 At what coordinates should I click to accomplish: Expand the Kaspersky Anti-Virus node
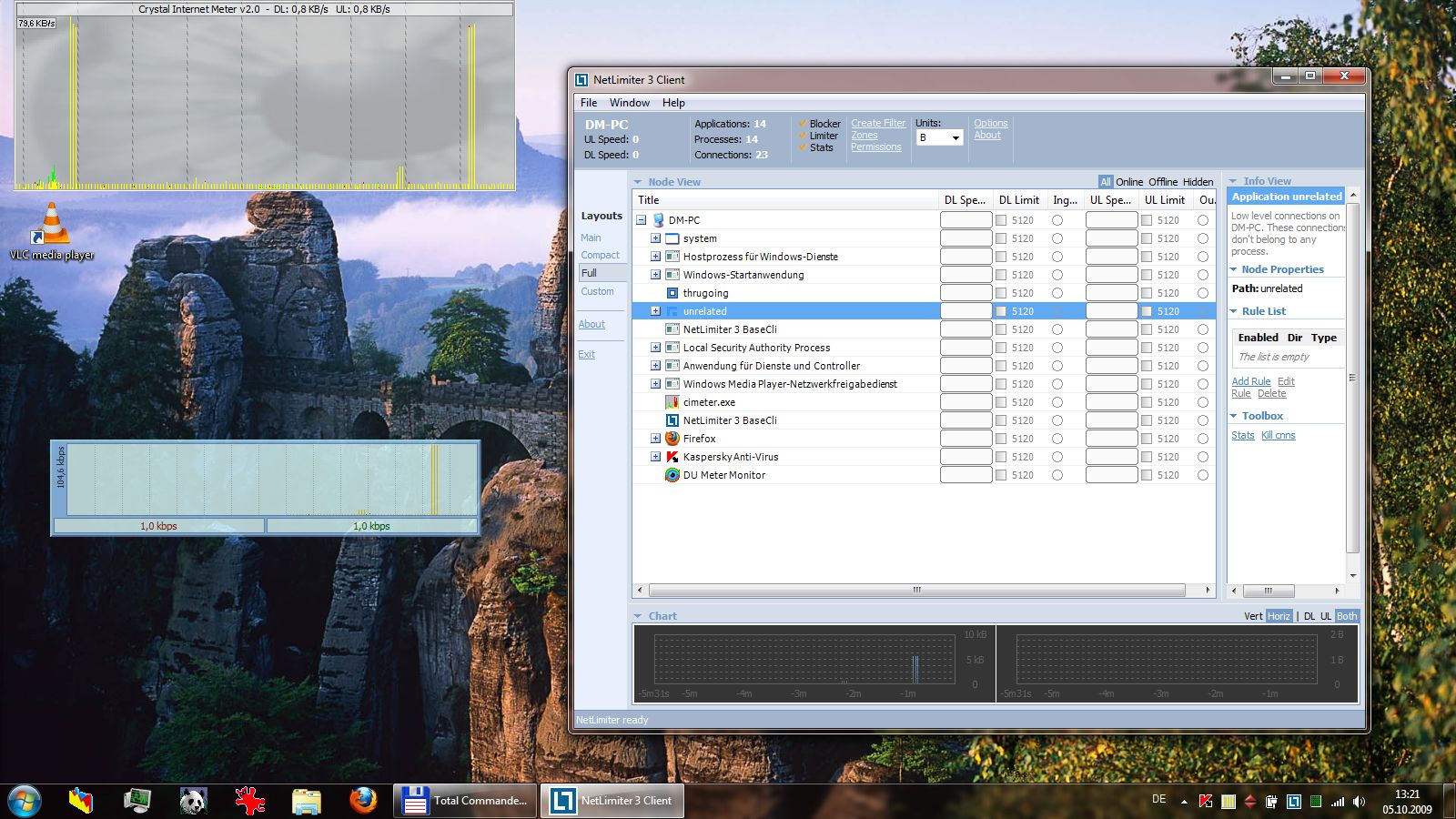[x=655, y=457]
